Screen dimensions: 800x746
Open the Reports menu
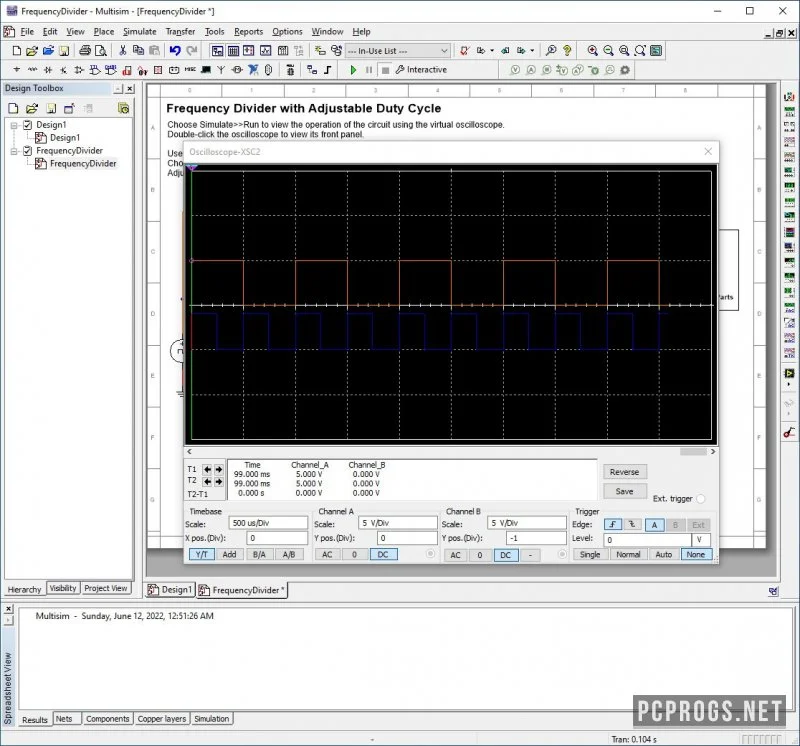point(248,32)
